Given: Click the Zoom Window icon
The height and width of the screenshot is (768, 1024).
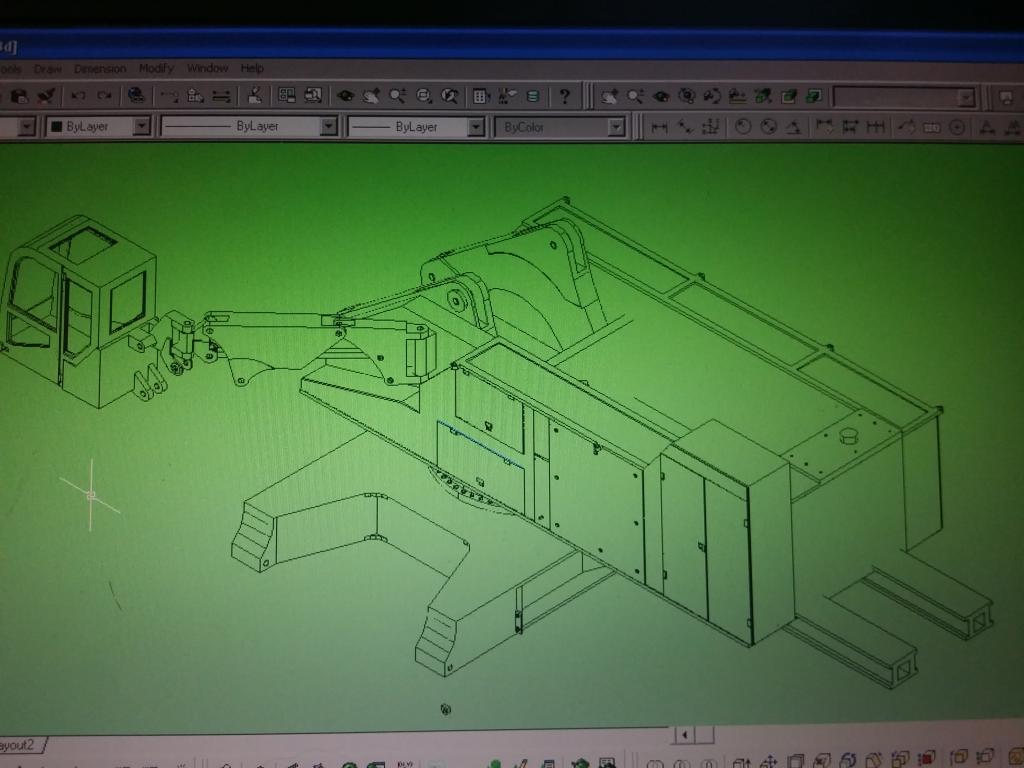Looking at the screenshot, I should [x=424, y=96].
